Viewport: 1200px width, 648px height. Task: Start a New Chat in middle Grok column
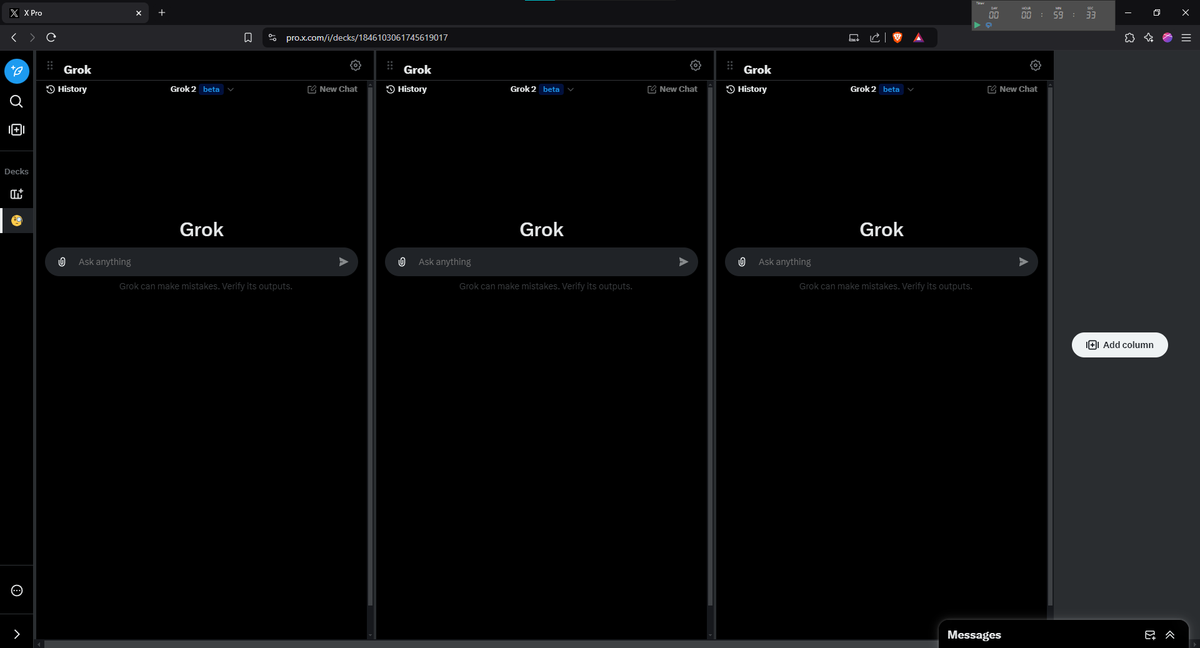pos(672,89)
